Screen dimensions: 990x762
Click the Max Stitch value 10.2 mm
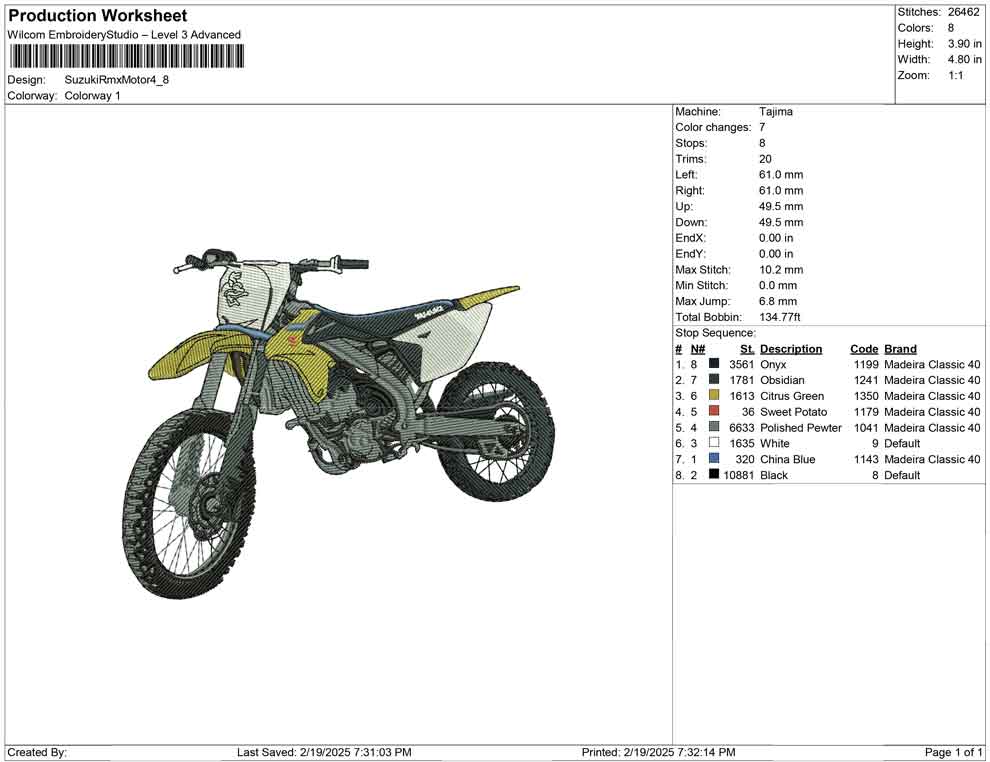coord(781,270)
